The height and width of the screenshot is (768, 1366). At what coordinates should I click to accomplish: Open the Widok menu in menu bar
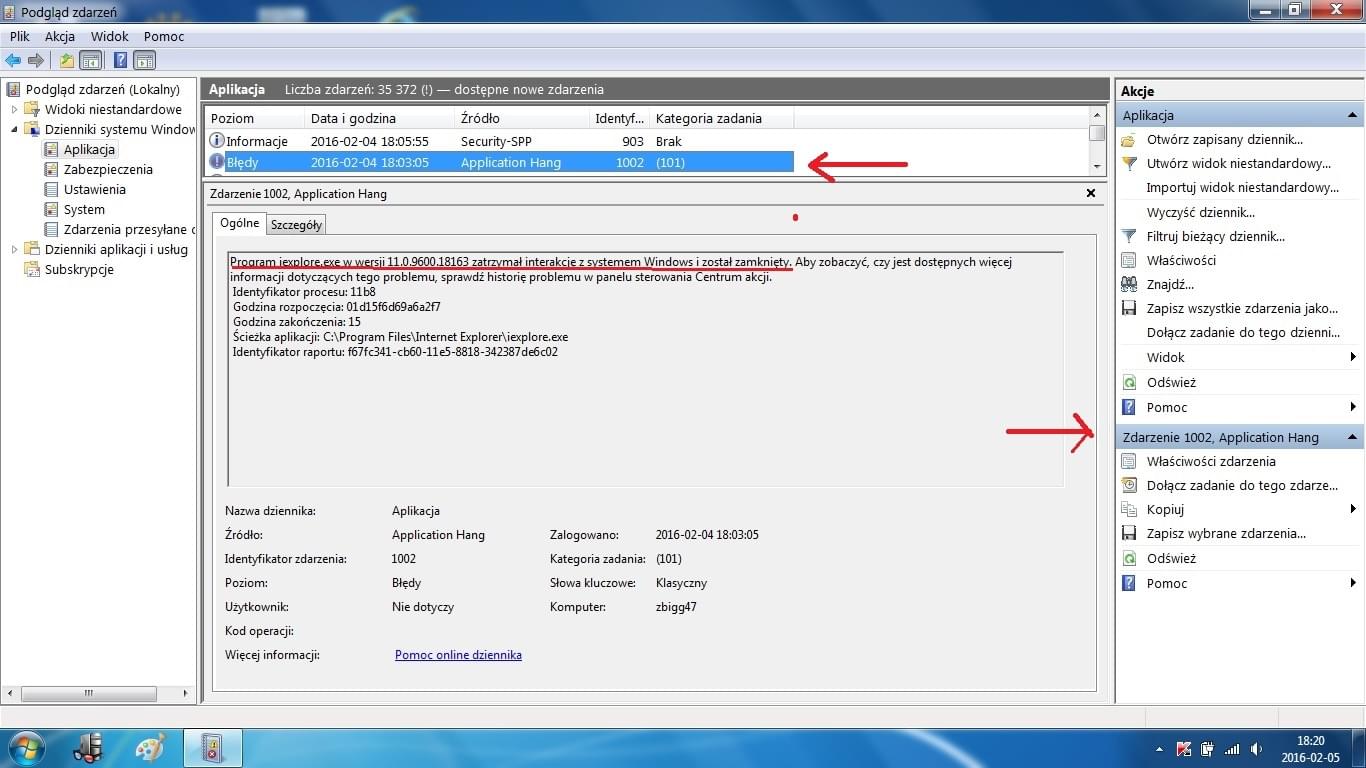pyautogui.click(x=110, y=36)
